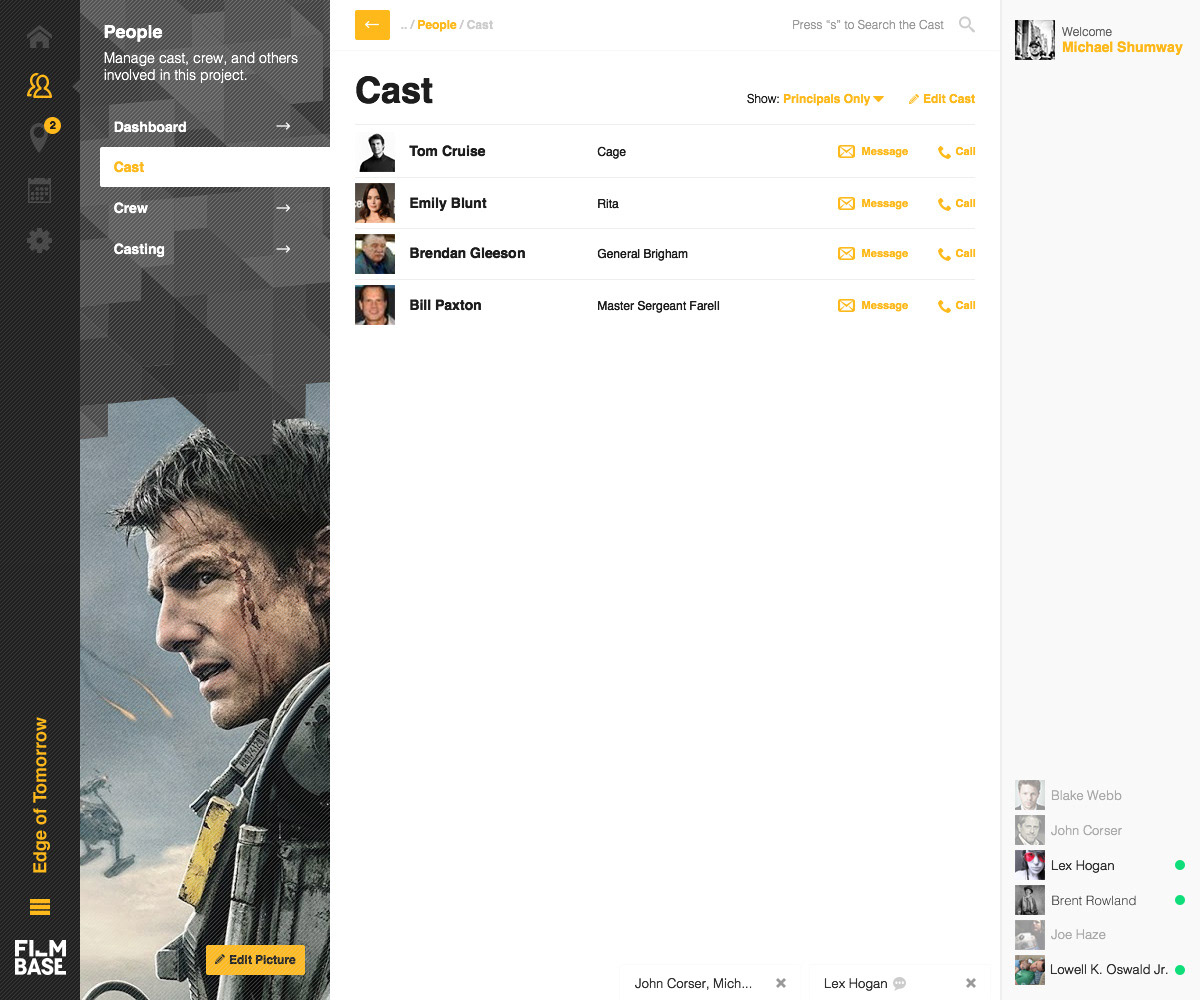The height and width of the screenshot is (1000, 1200).
Task: Open Emily Blunt's photo thumbnail
Action: (375, 203)
